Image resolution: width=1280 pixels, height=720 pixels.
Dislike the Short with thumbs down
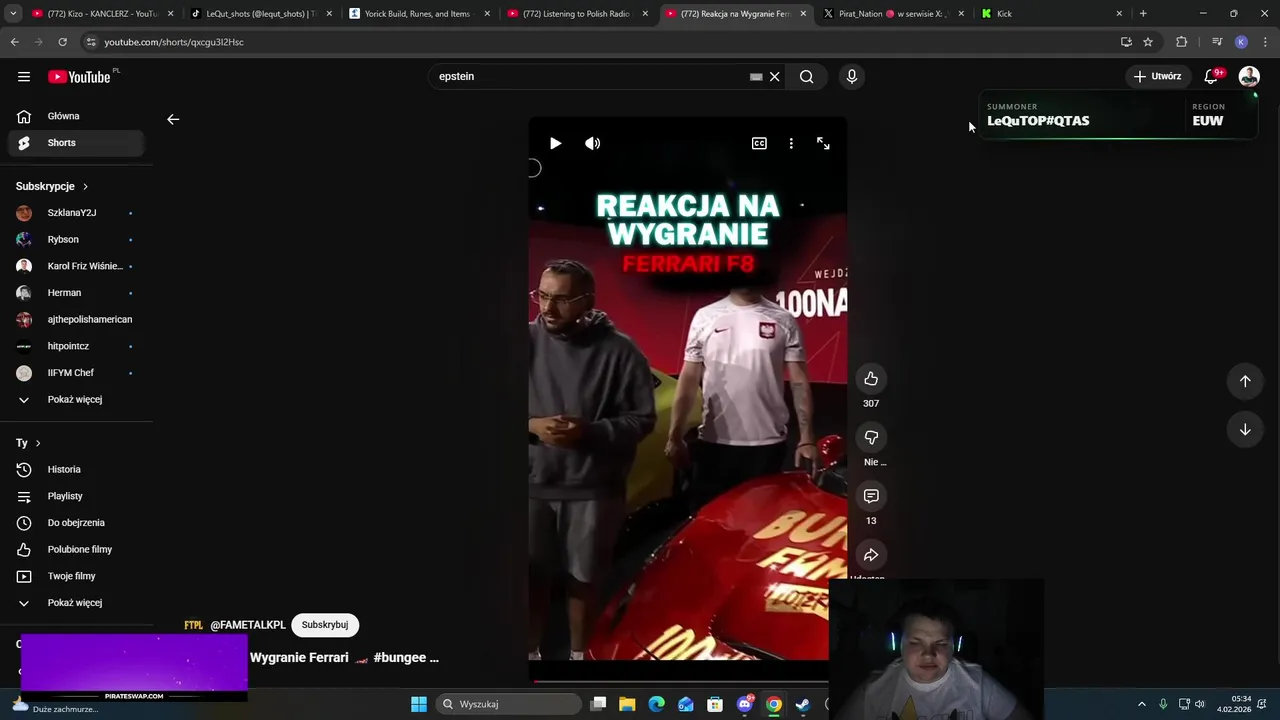point(871,438)
